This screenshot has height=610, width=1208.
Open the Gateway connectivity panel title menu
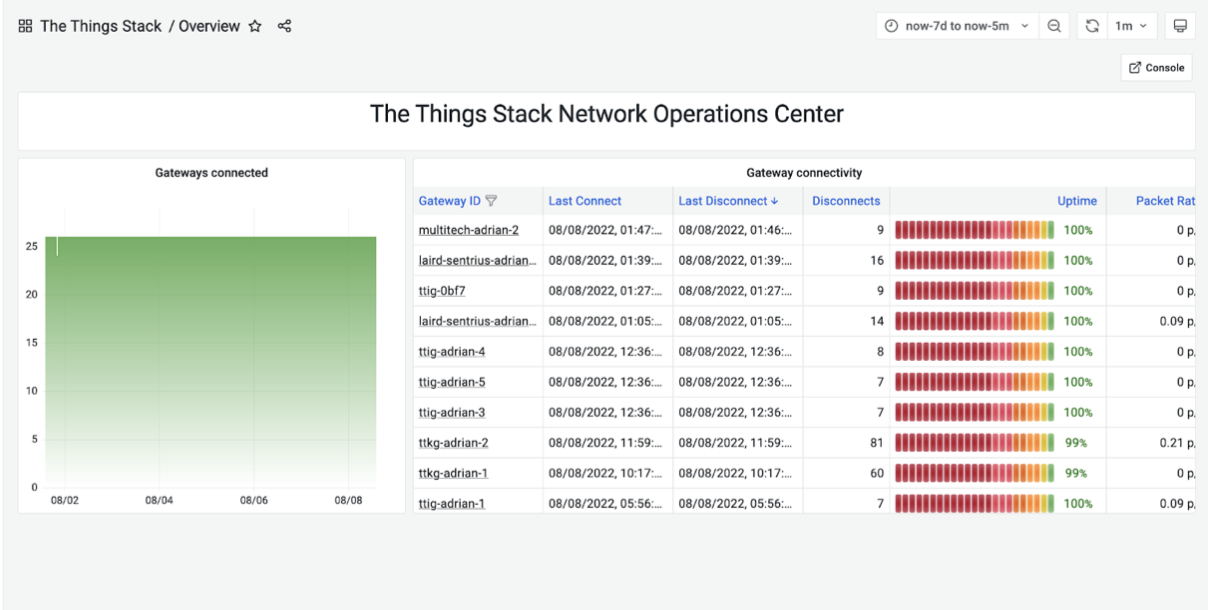coord(803,173)
